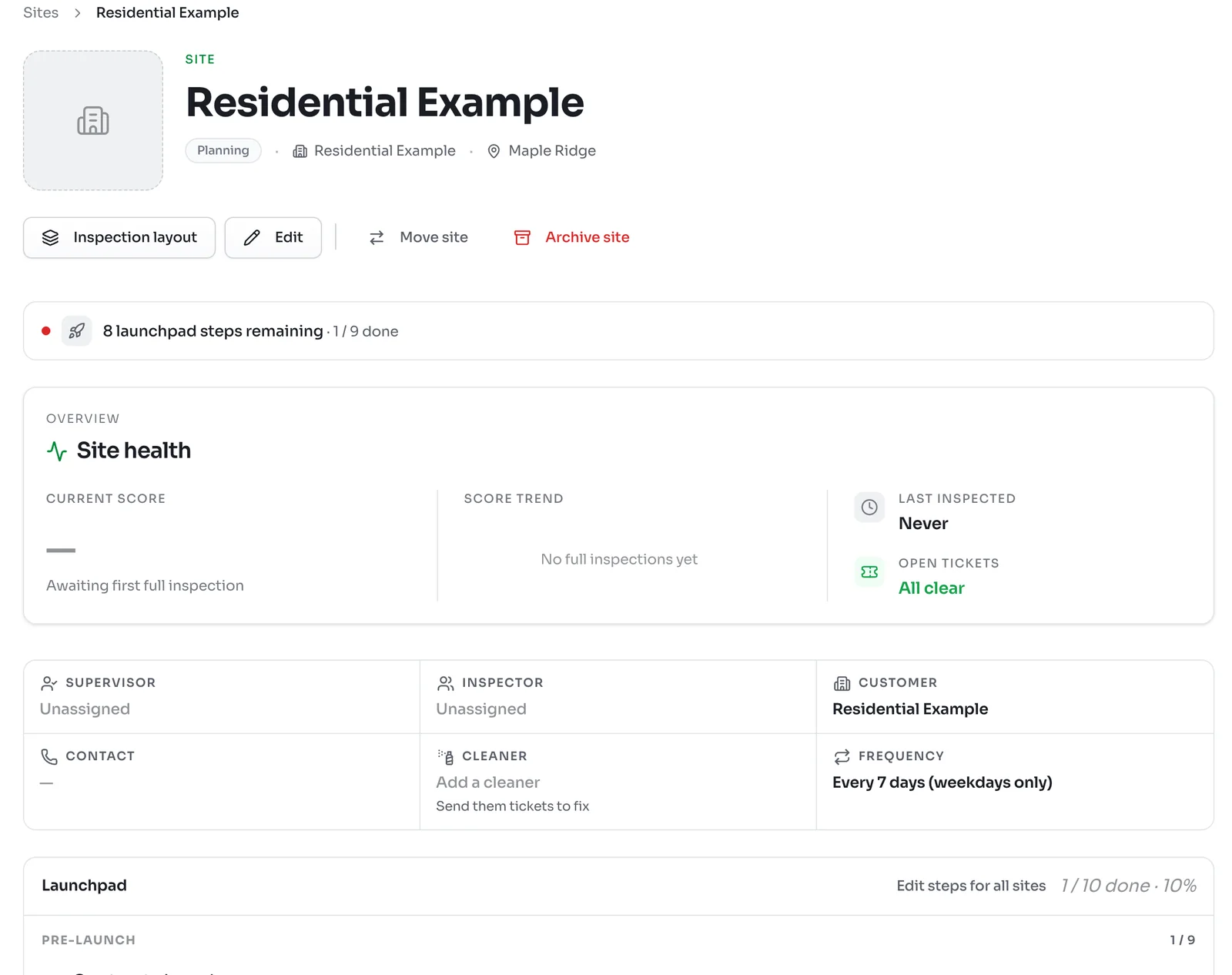Click Add a cleaner
Screen dimensions: 1232x975
click(x=487, y=782)
